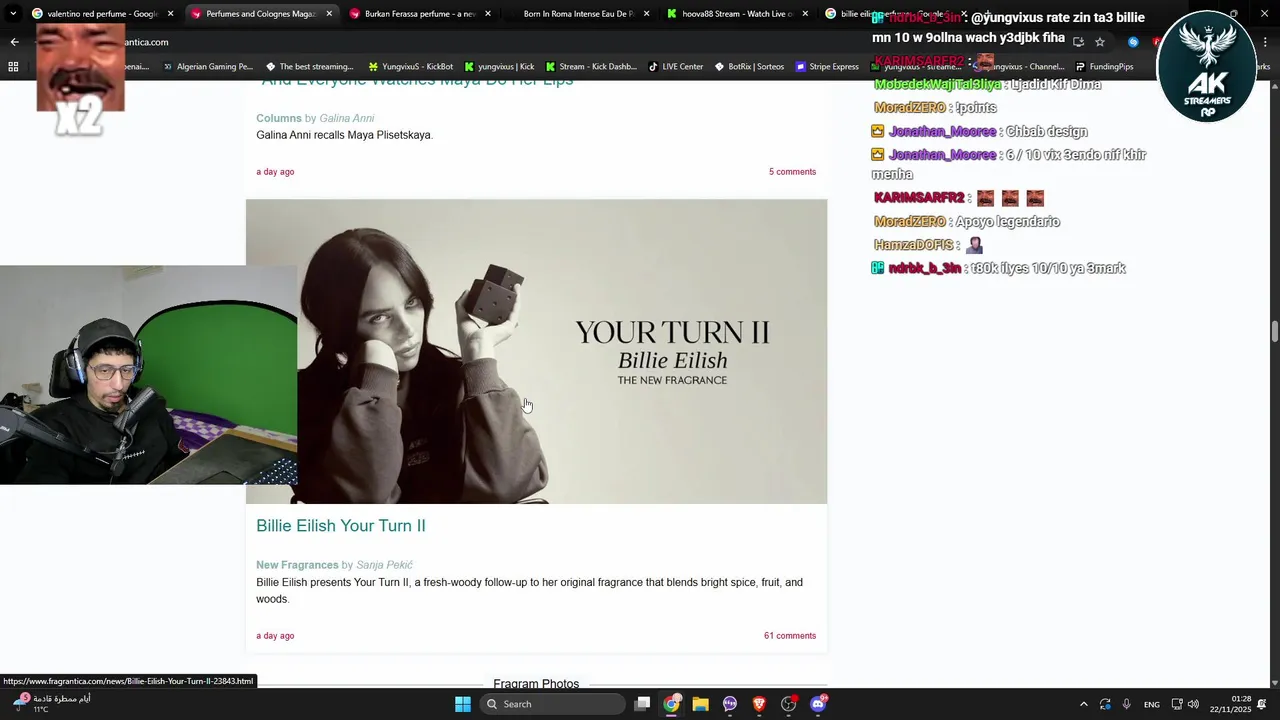
Task: Click the blue Shazam extension icon
Action: point(1133,42)
